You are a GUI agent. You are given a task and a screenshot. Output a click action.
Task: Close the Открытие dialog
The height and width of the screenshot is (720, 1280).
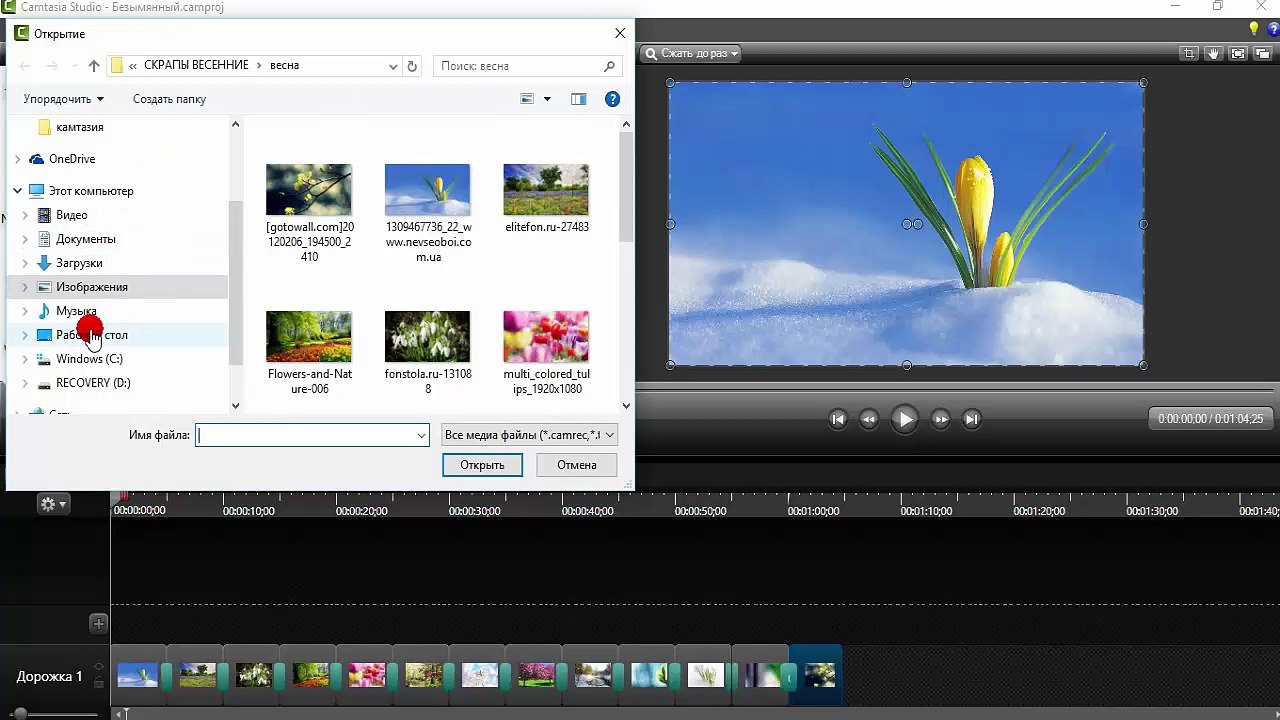point(620,33)
